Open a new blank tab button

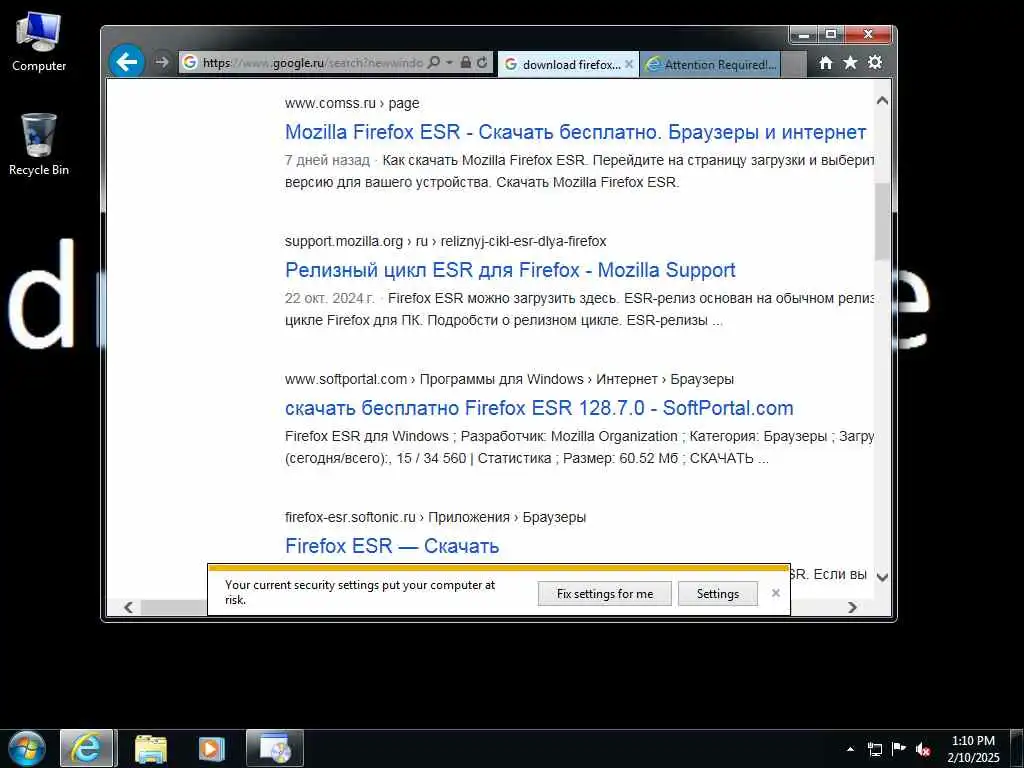[x=793, y=65]
